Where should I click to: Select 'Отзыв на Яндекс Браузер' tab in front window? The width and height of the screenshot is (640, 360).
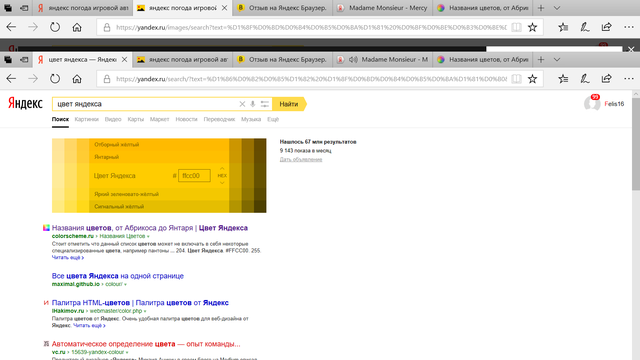[282, 60]
